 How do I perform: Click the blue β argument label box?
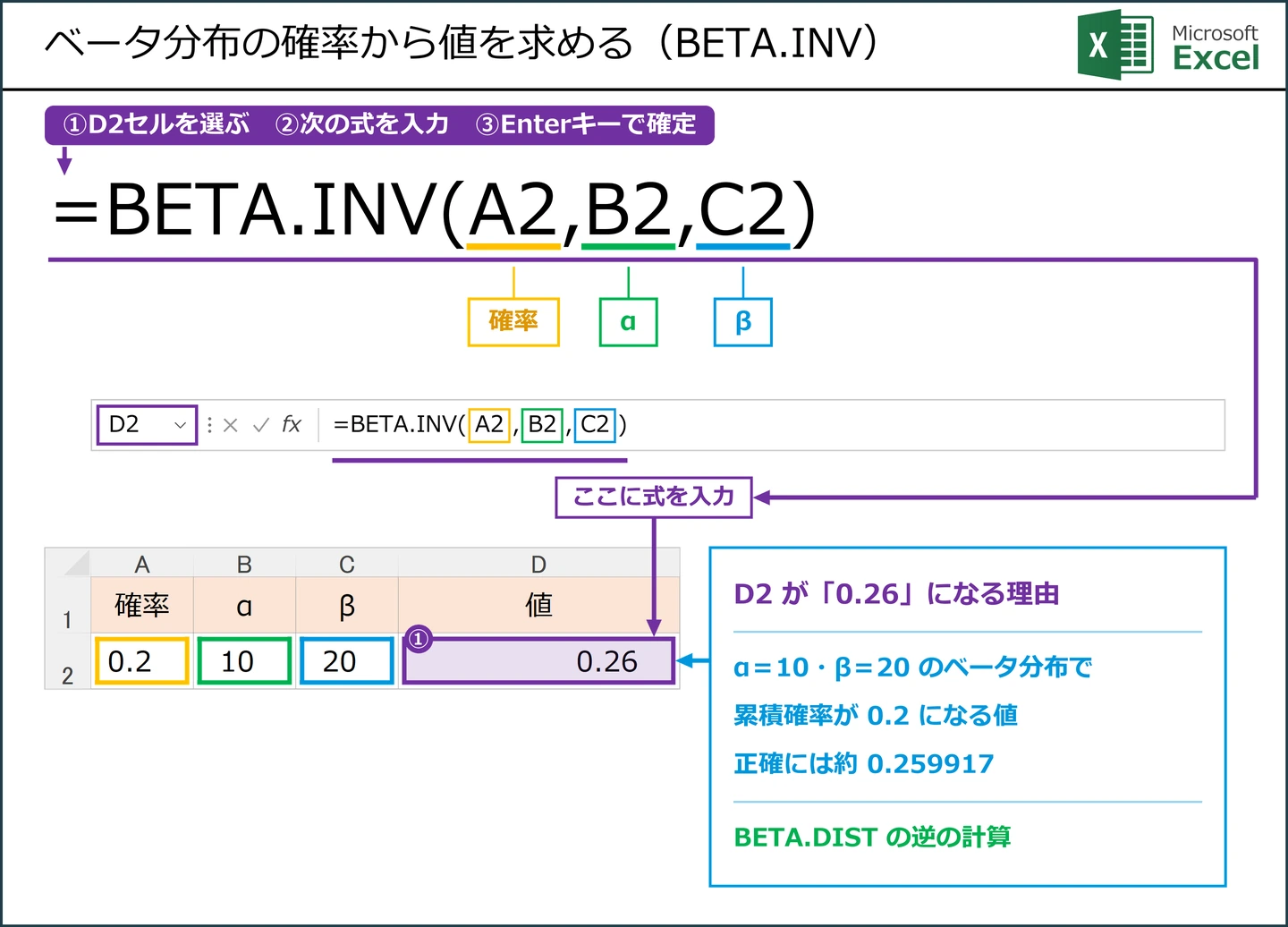[742, 322]
